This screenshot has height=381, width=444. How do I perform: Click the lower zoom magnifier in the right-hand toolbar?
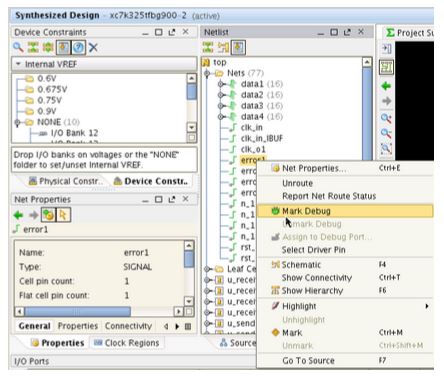[386, 133]
